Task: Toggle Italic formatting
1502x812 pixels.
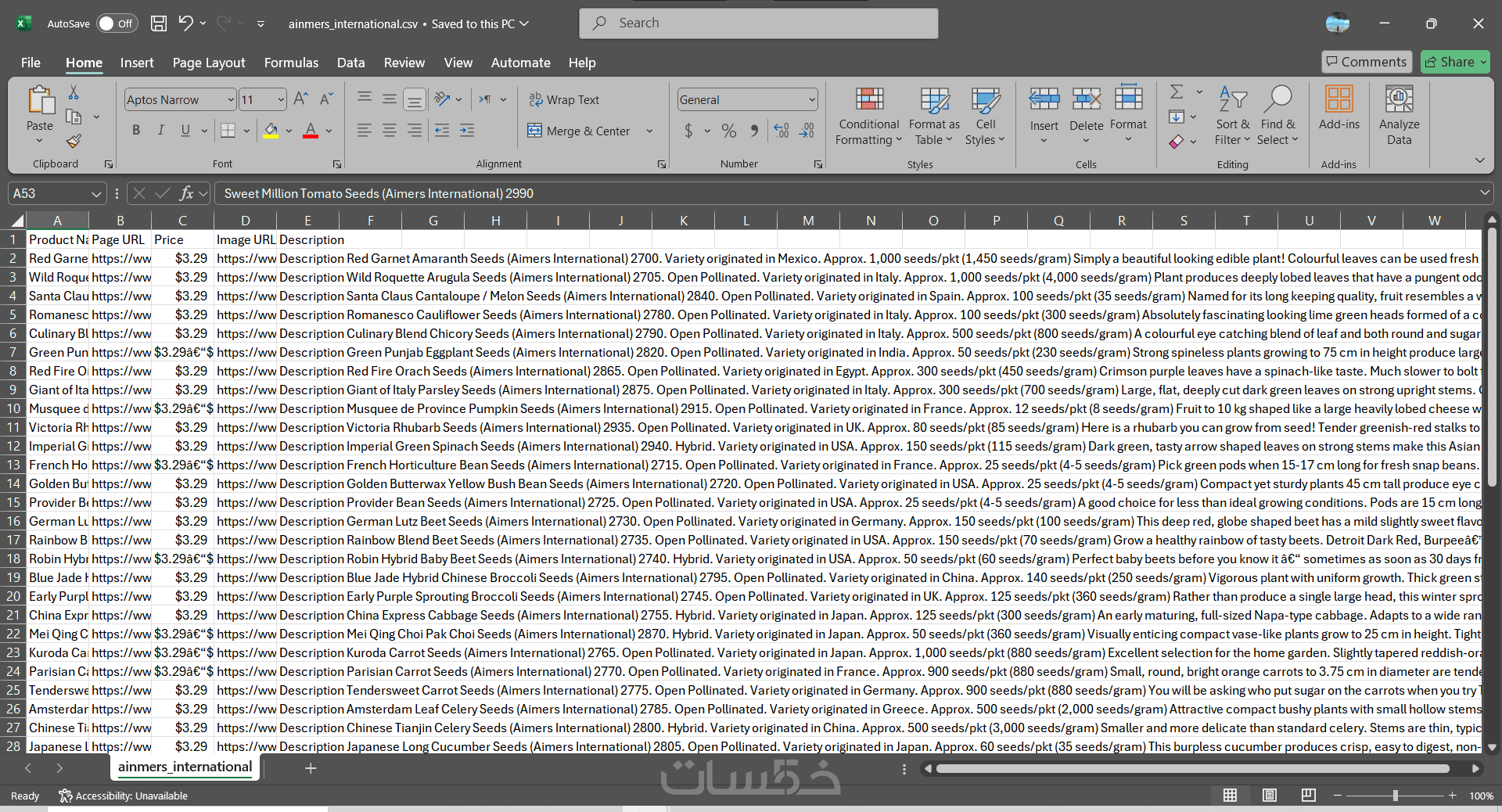Action: click(x=161, y=131)
